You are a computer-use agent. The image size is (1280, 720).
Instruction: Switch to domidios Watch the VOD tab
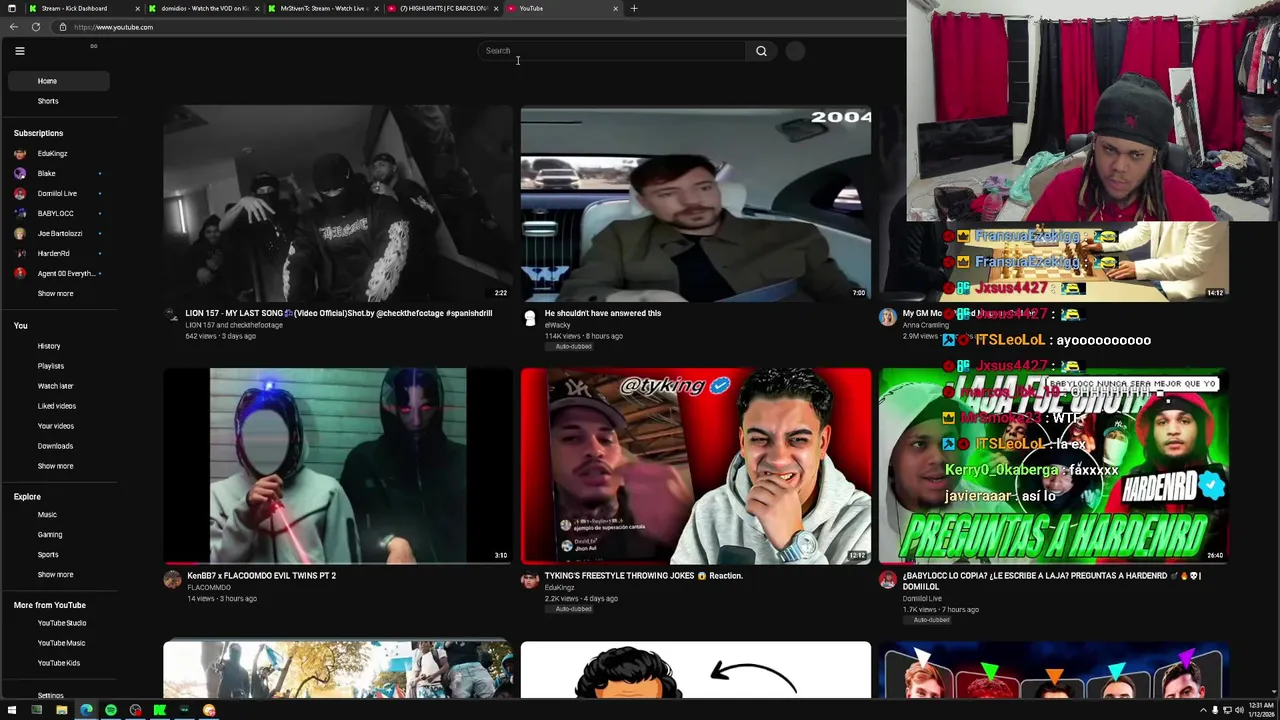pos(205,8)
